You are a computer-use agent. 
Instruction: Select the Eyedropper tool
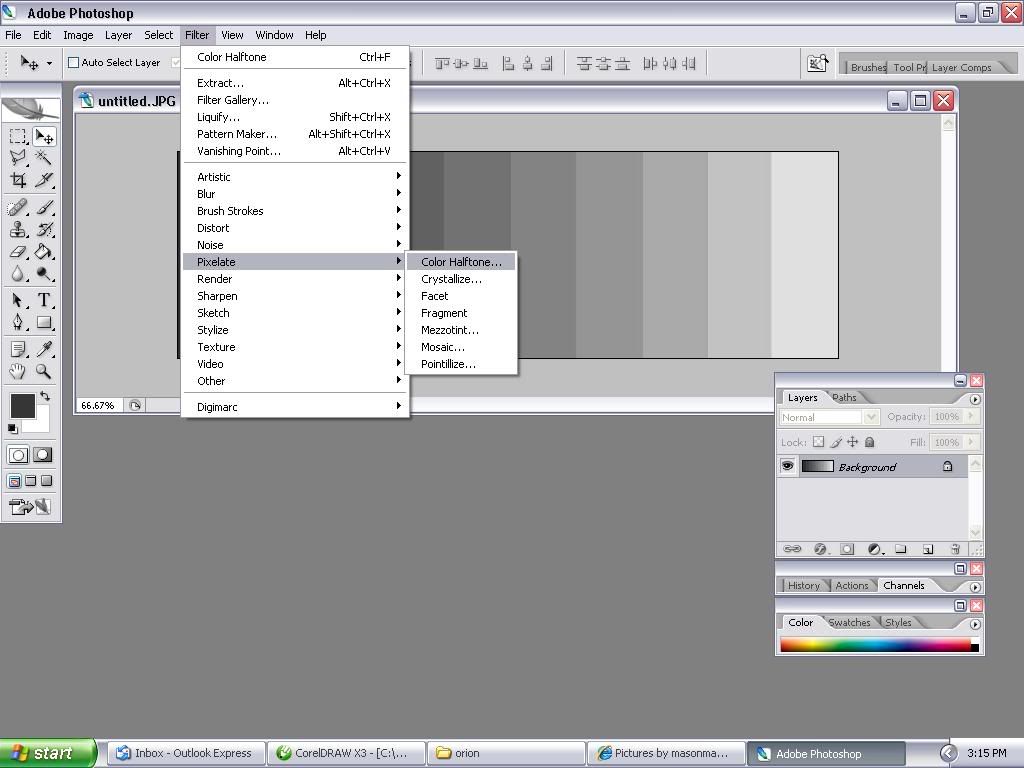tap(44, 349)
